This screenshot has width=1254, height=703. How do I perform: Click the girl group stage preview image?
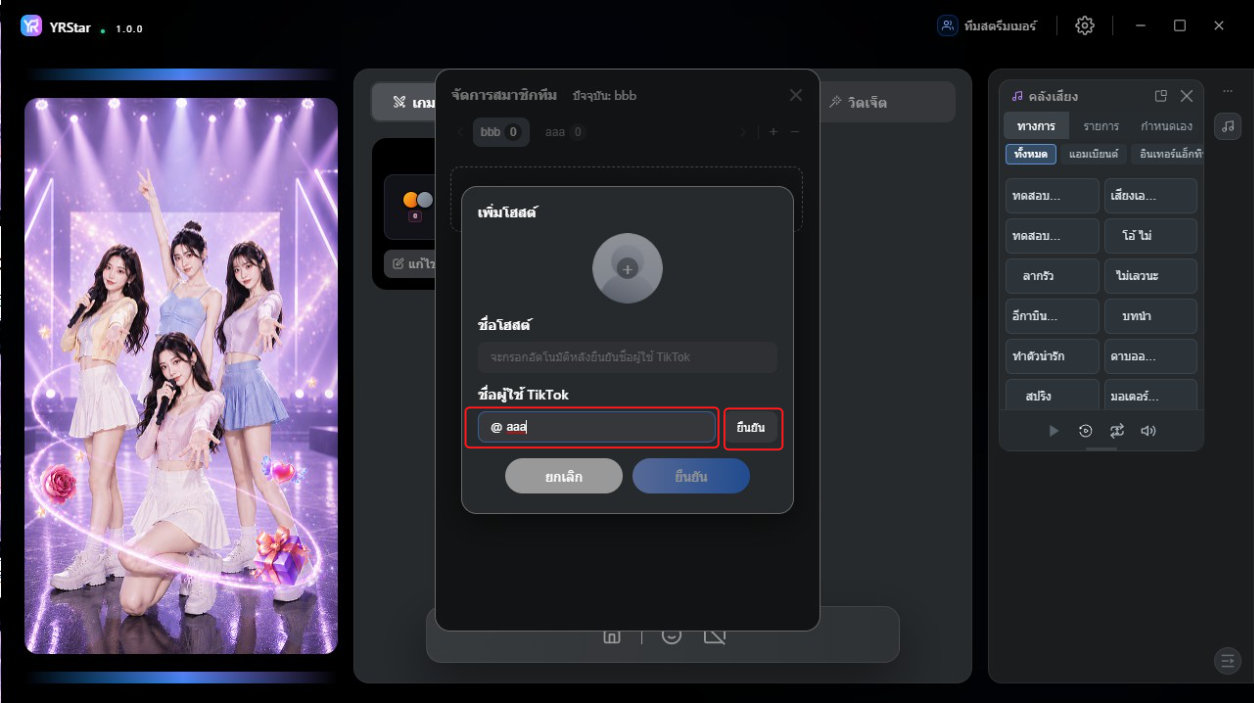point(181,376)
